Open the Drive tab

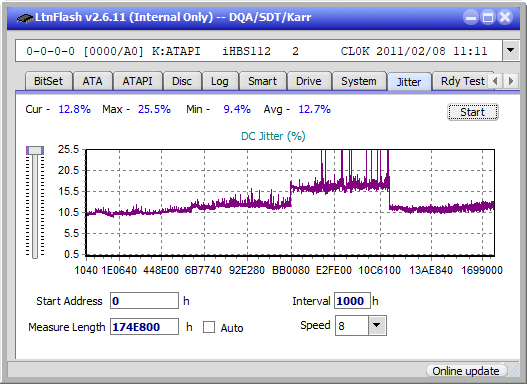pyautogui.click(x=309, y=81)
